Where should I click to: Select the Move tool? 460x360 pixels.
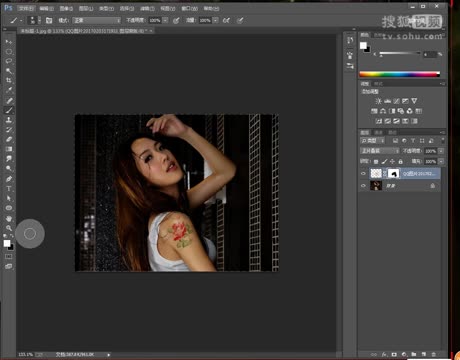9,42
